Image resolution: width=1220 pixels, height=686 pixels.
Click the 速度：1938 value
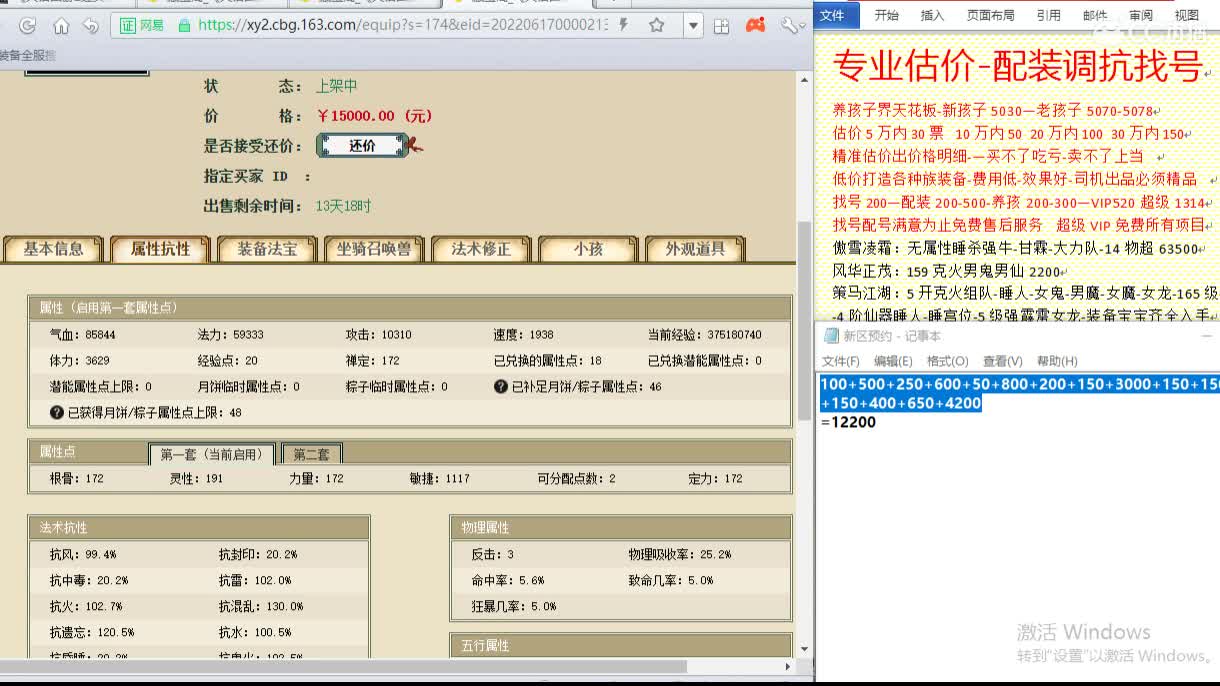click(x=523, y=334)
